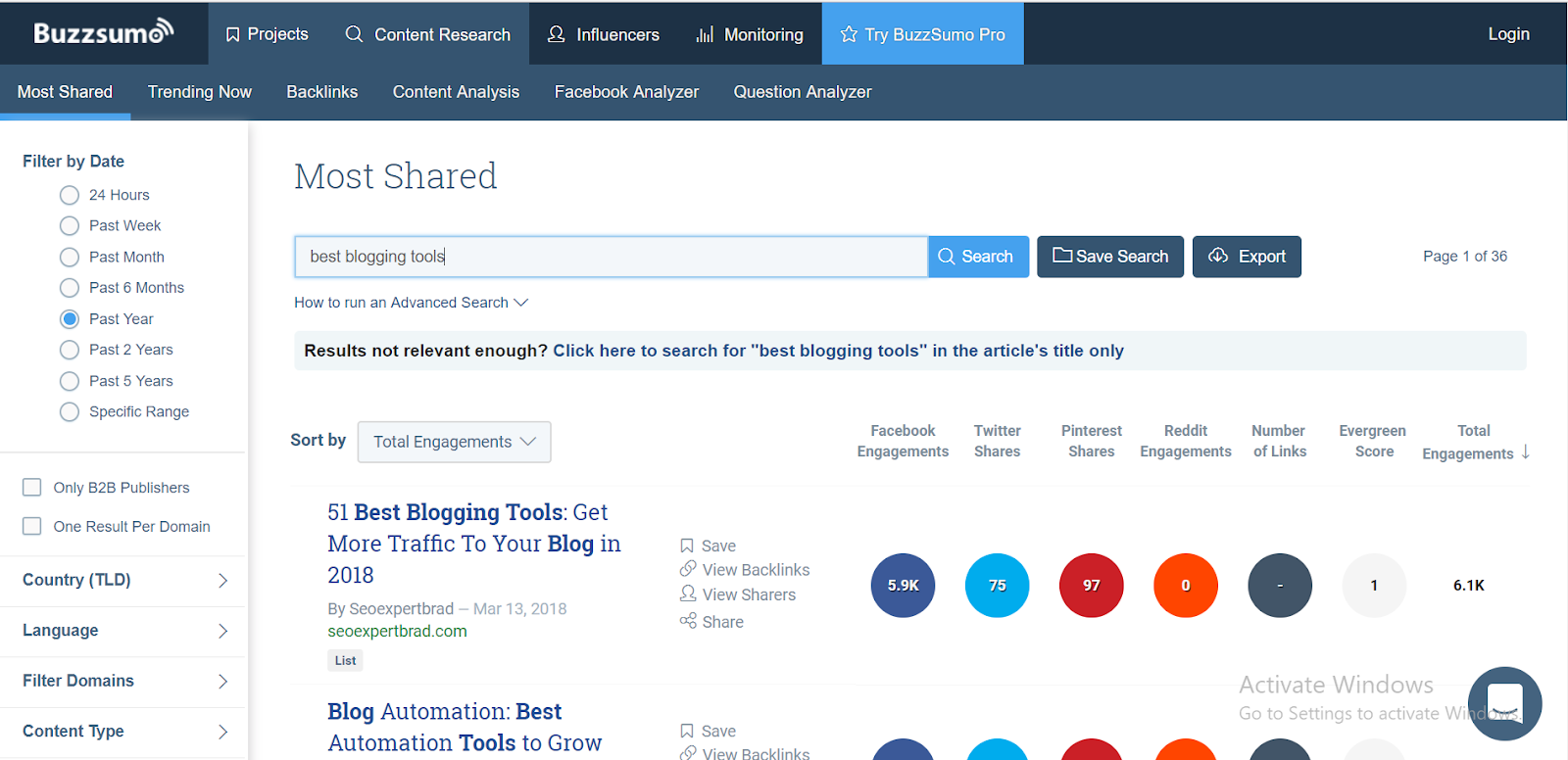Enable One Result Per Domain checkbox
Viewport: 1568px width, 760px height.
click(x=32, y=527)
